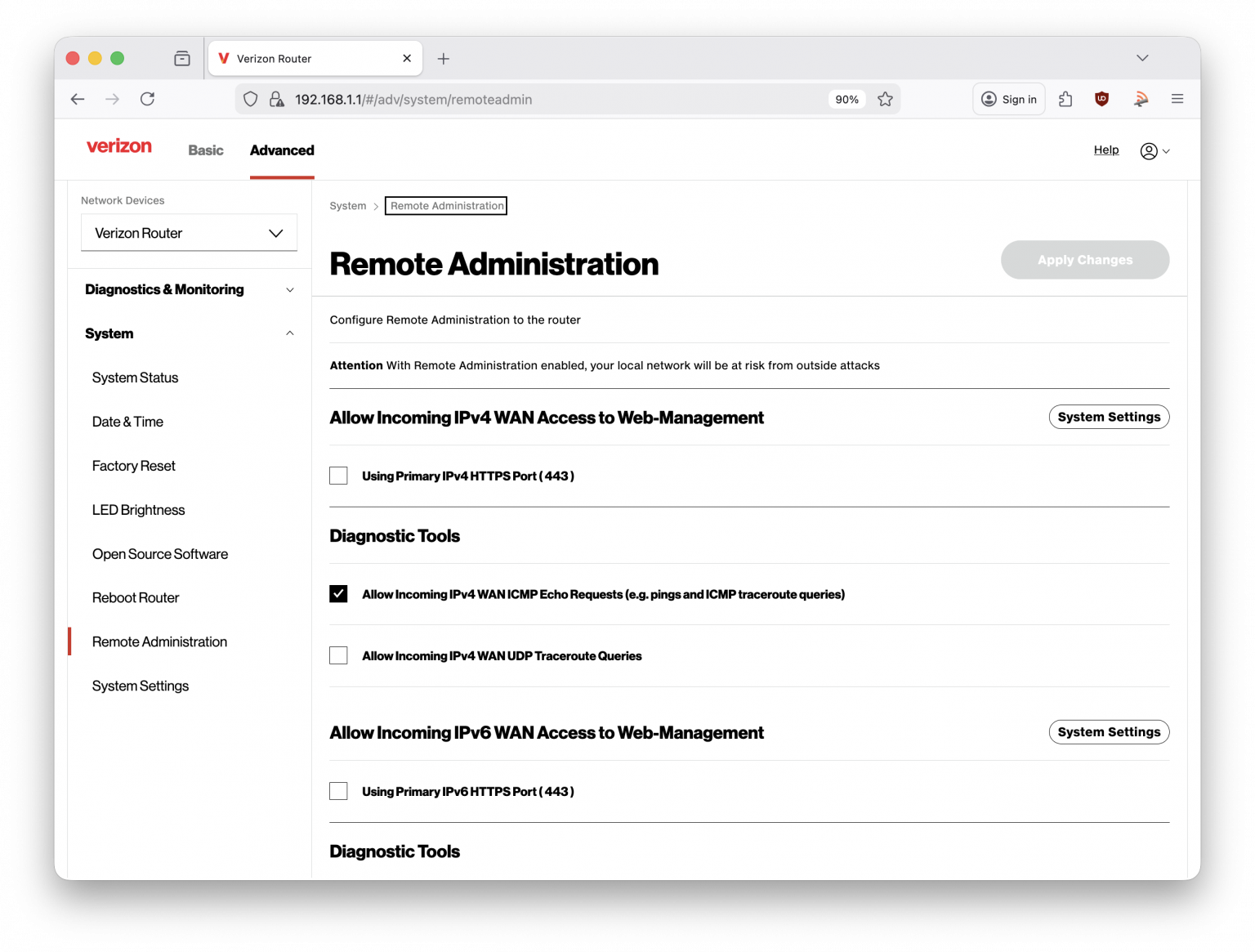
Task: Go back using the back arrow
Action: tap(78, 99)
